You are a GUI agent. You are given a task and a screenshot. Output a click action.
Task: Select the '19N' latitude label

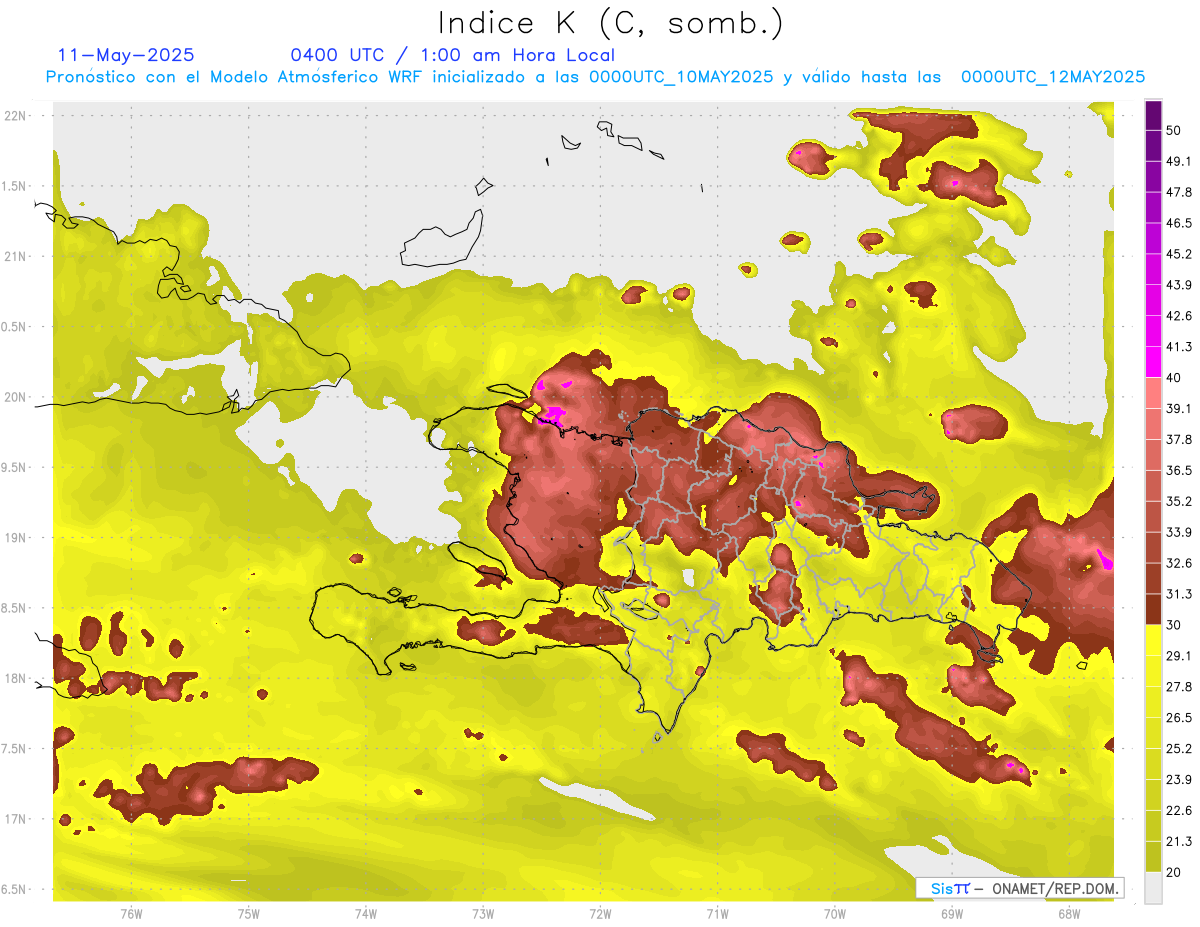pyautogui.click(x=16, y=537)
